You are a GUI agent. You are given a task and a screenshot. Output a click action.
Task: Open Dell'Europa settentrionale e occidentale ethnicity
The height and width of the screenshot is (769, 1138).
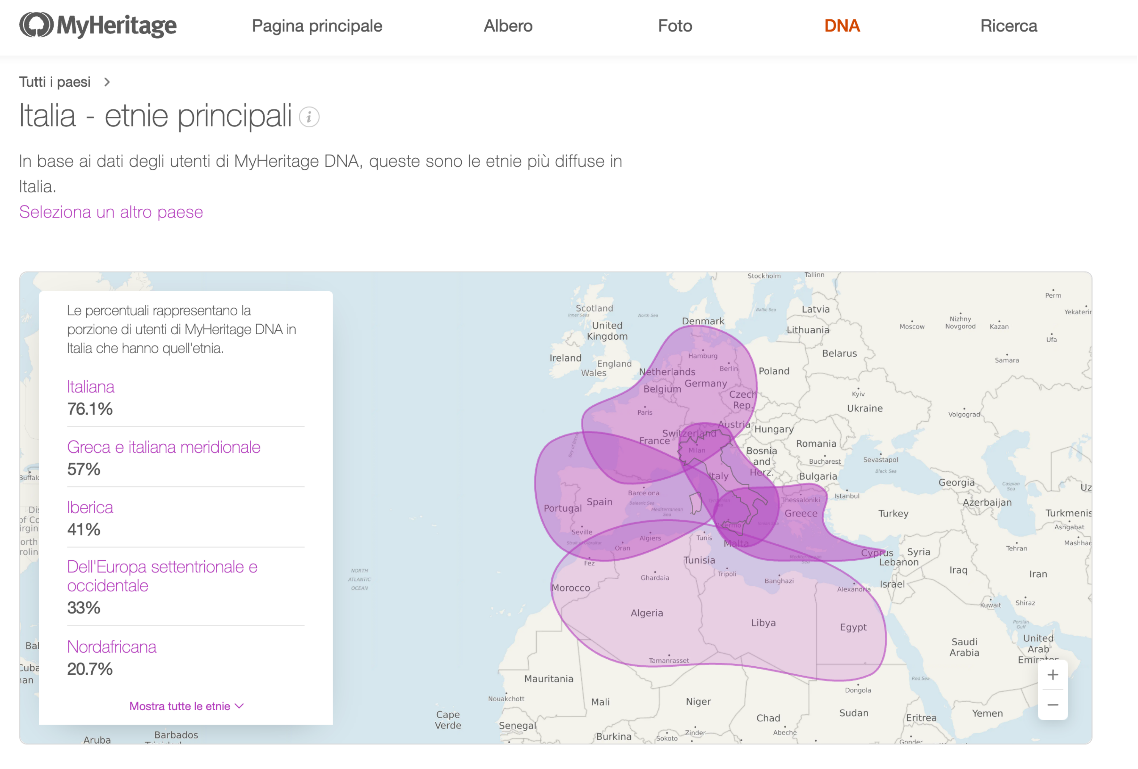point(162,576)
